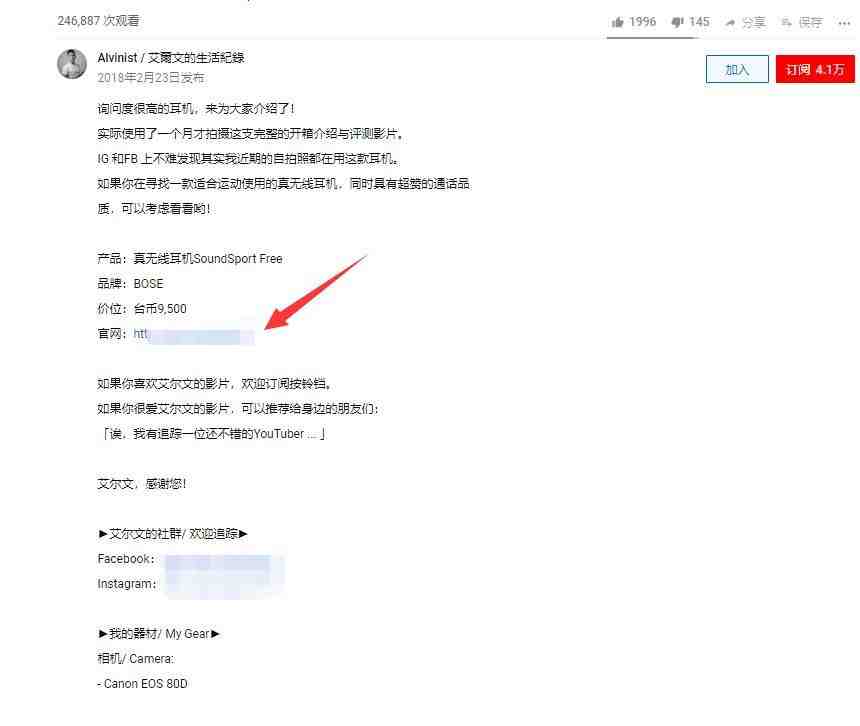Click the thumbs-up like icon
The width and height of the screenshot is (860, 726).
click(x=618, y=22)
